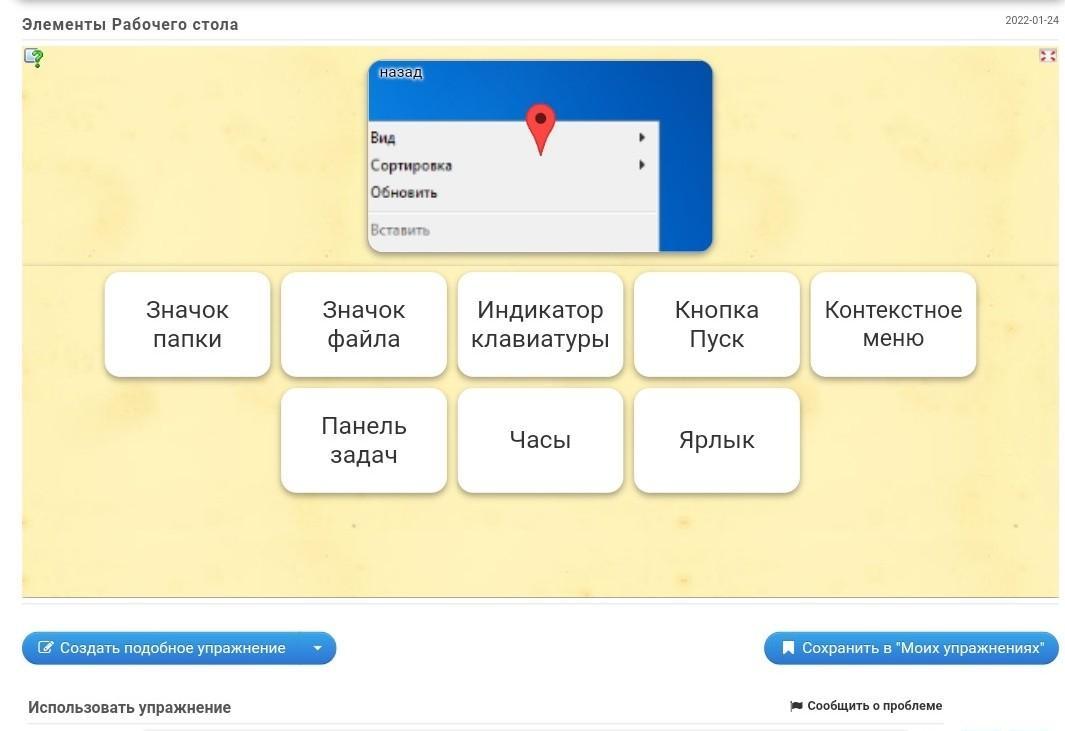Select the Часы answer card
The image size is (1065, 731).
click(x=540, y=440)
